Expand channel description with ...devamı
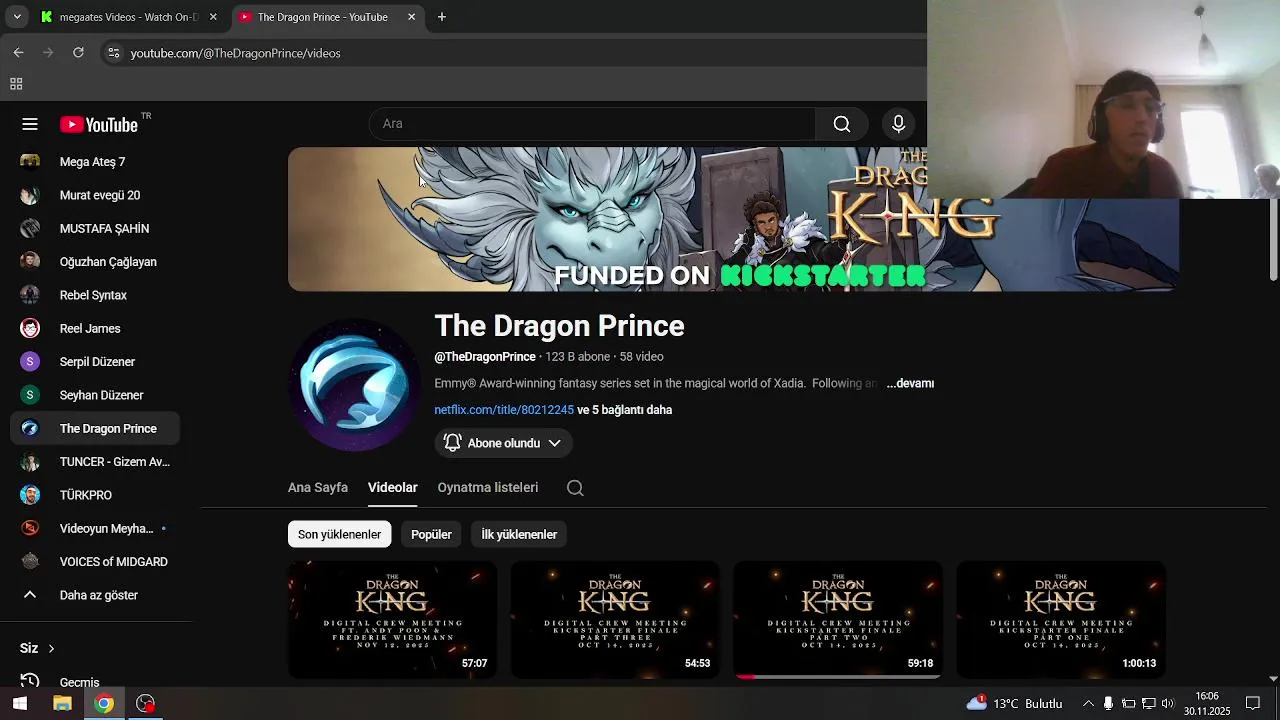This screenshot has width=1280, height=720. click(x=910, y=383)
